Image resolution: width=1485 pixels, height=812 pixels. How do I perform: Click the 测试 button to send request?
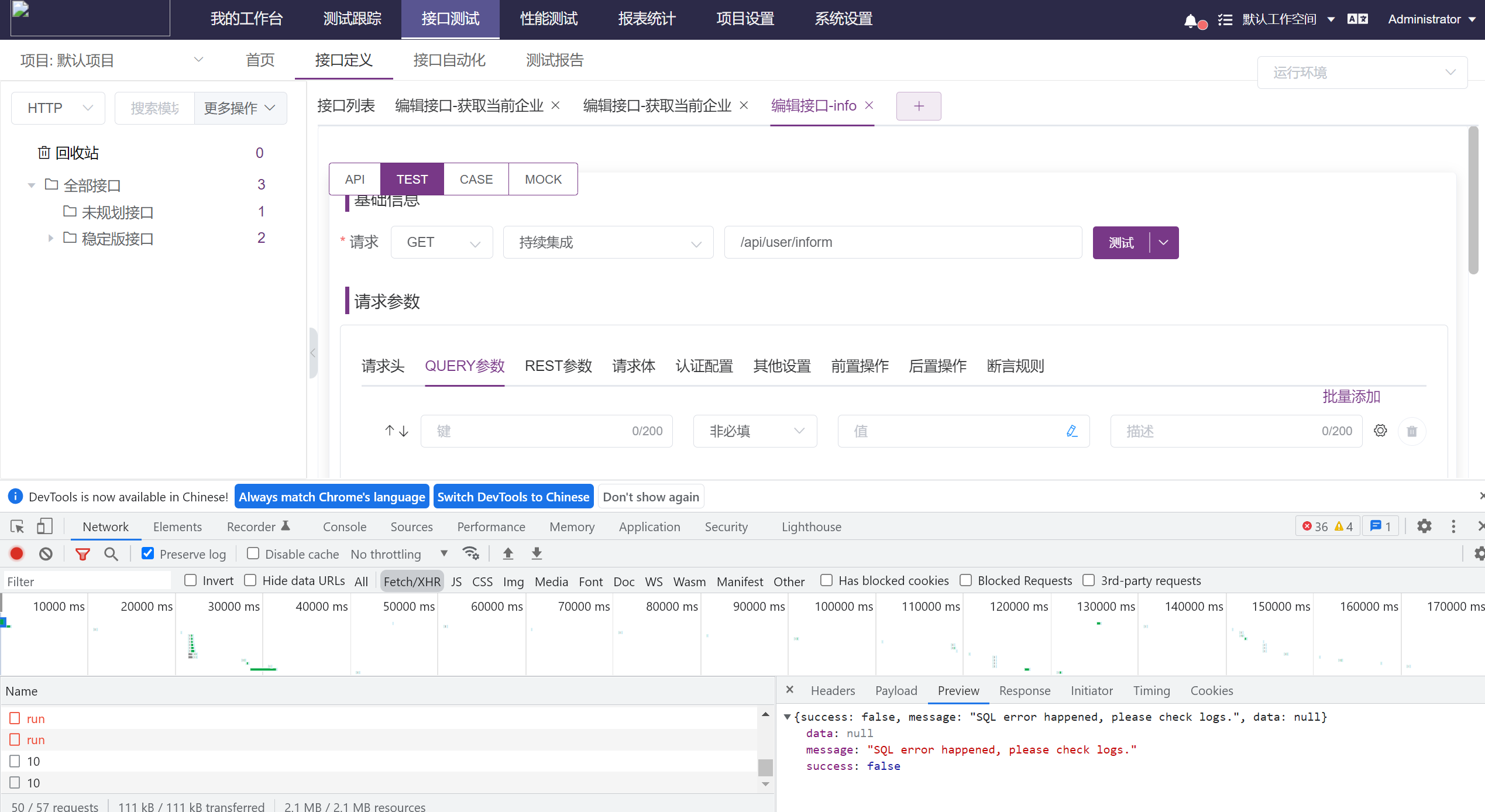(x=1122, y=242)
